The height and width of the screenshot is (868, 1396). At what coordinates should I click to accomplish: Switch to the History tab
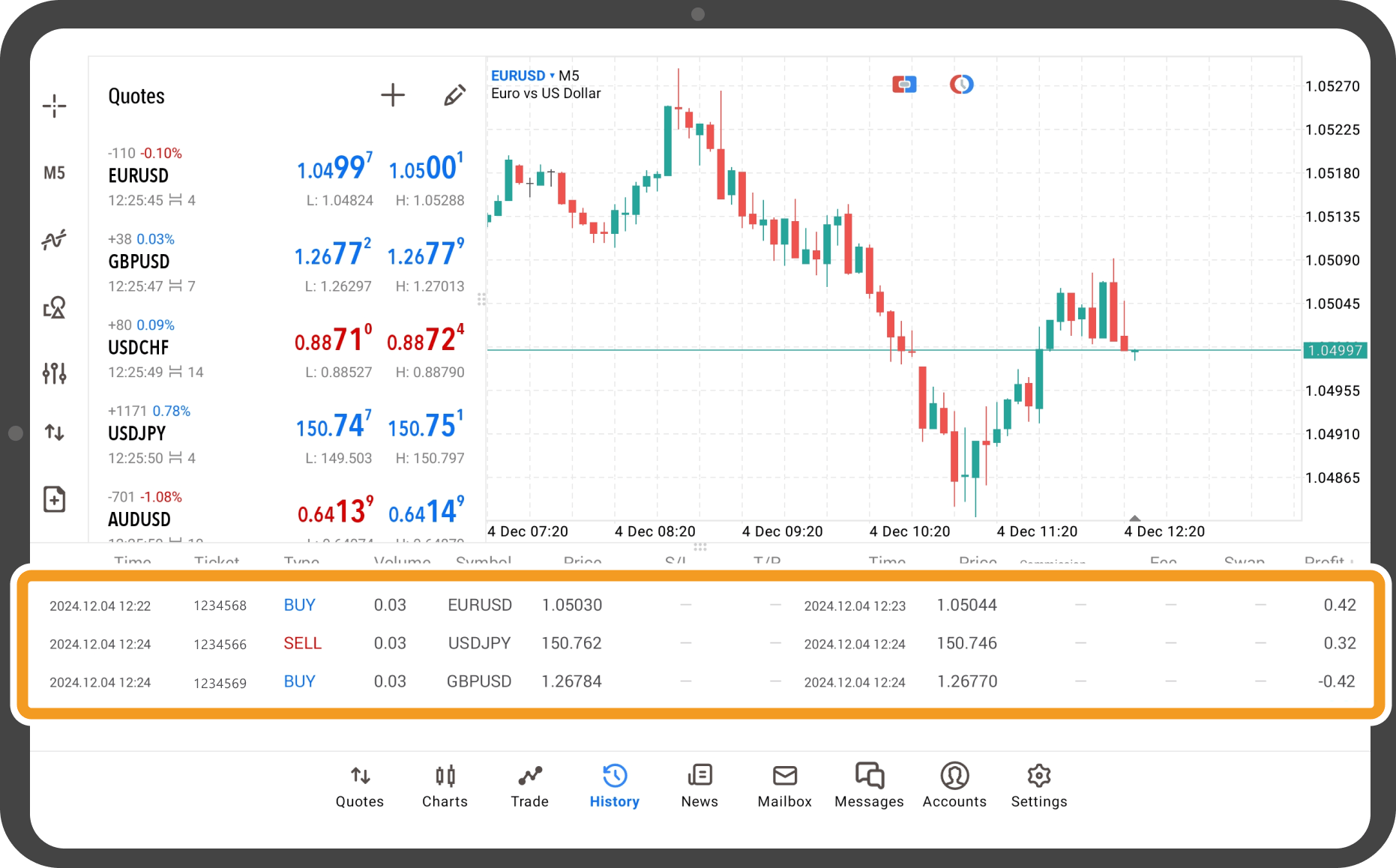(x=614, y=785)
